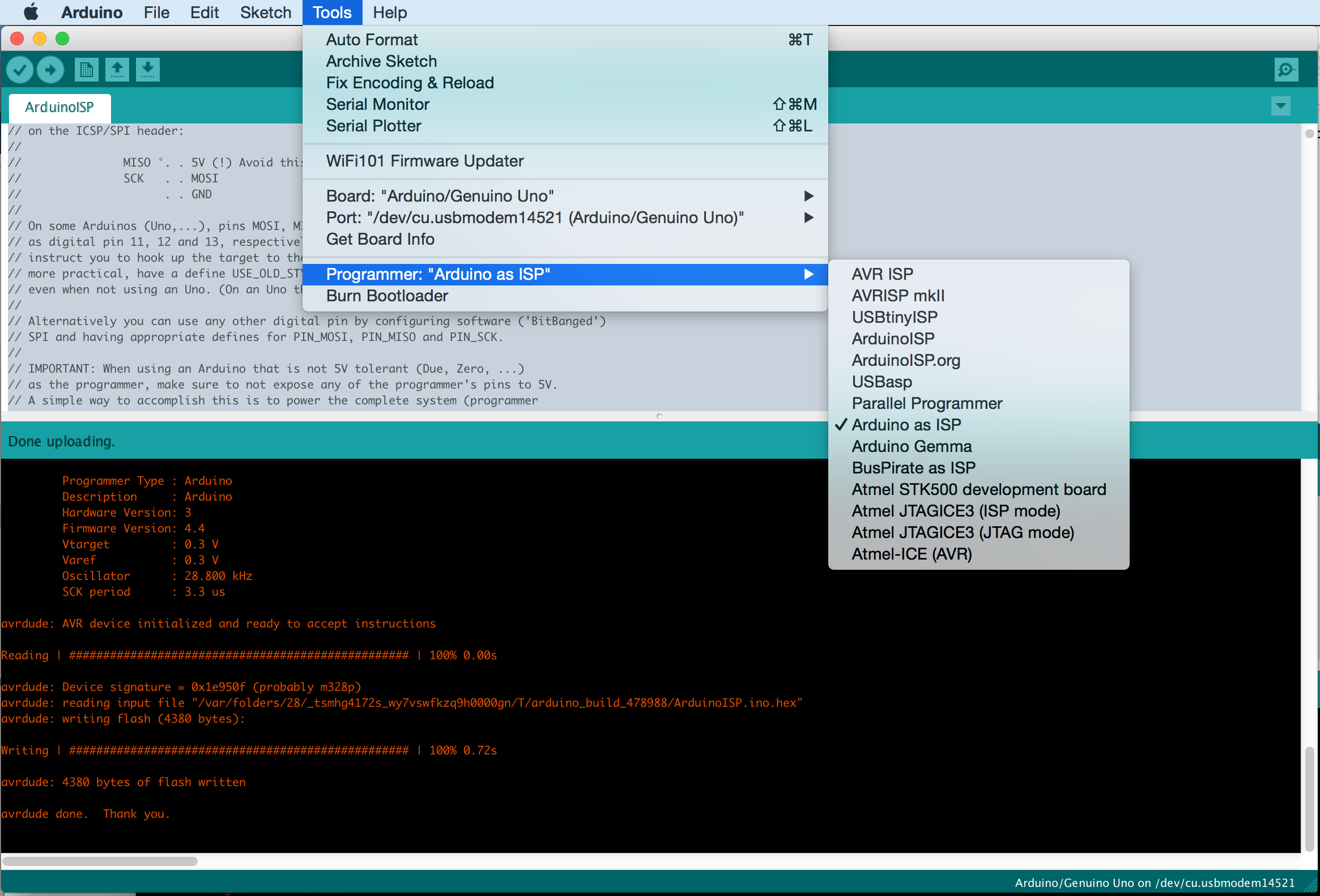The image size is (1320, 896).
Task: Select the Port usbmodem14521 entry
Action: tap(565, 217)
